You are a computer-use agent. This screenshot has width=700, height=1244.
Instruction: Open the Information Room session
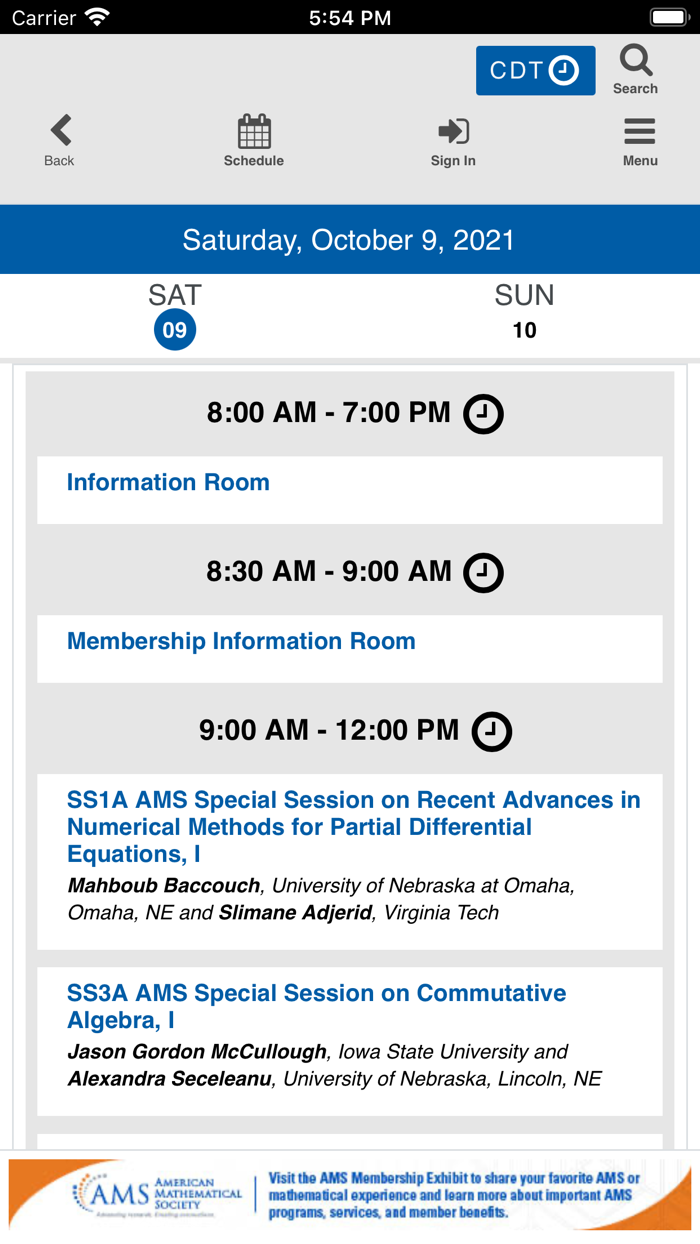(x=168, y=483)
